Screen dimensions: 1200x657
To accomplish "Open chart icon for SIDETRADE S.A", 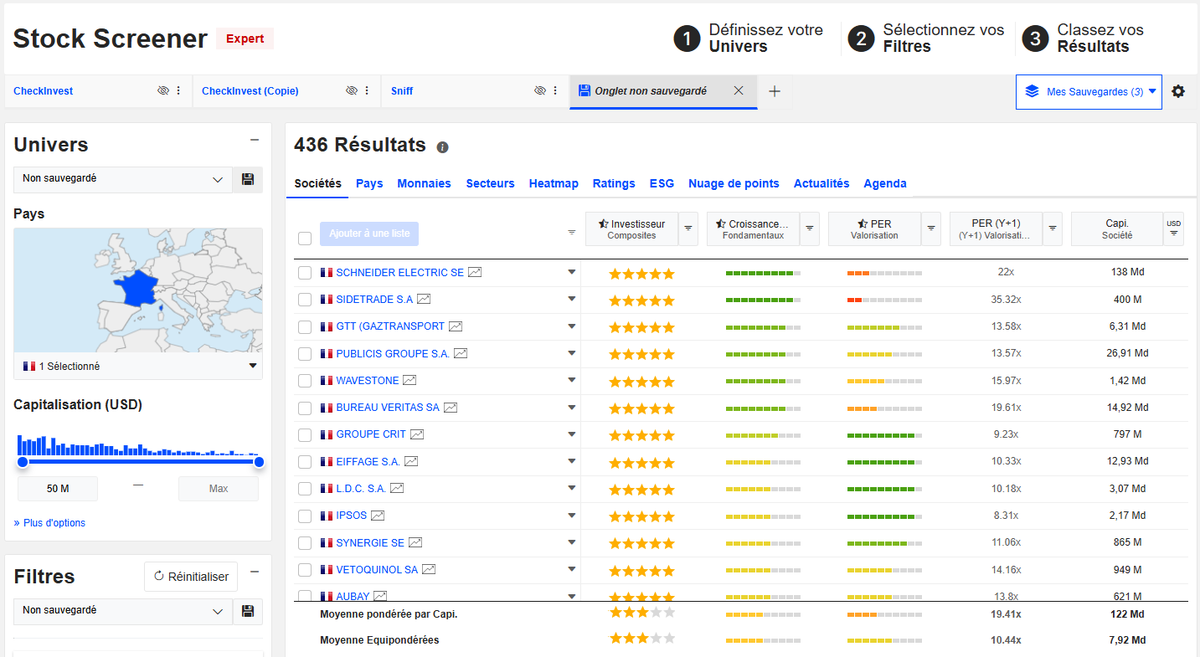I will 424,299.
